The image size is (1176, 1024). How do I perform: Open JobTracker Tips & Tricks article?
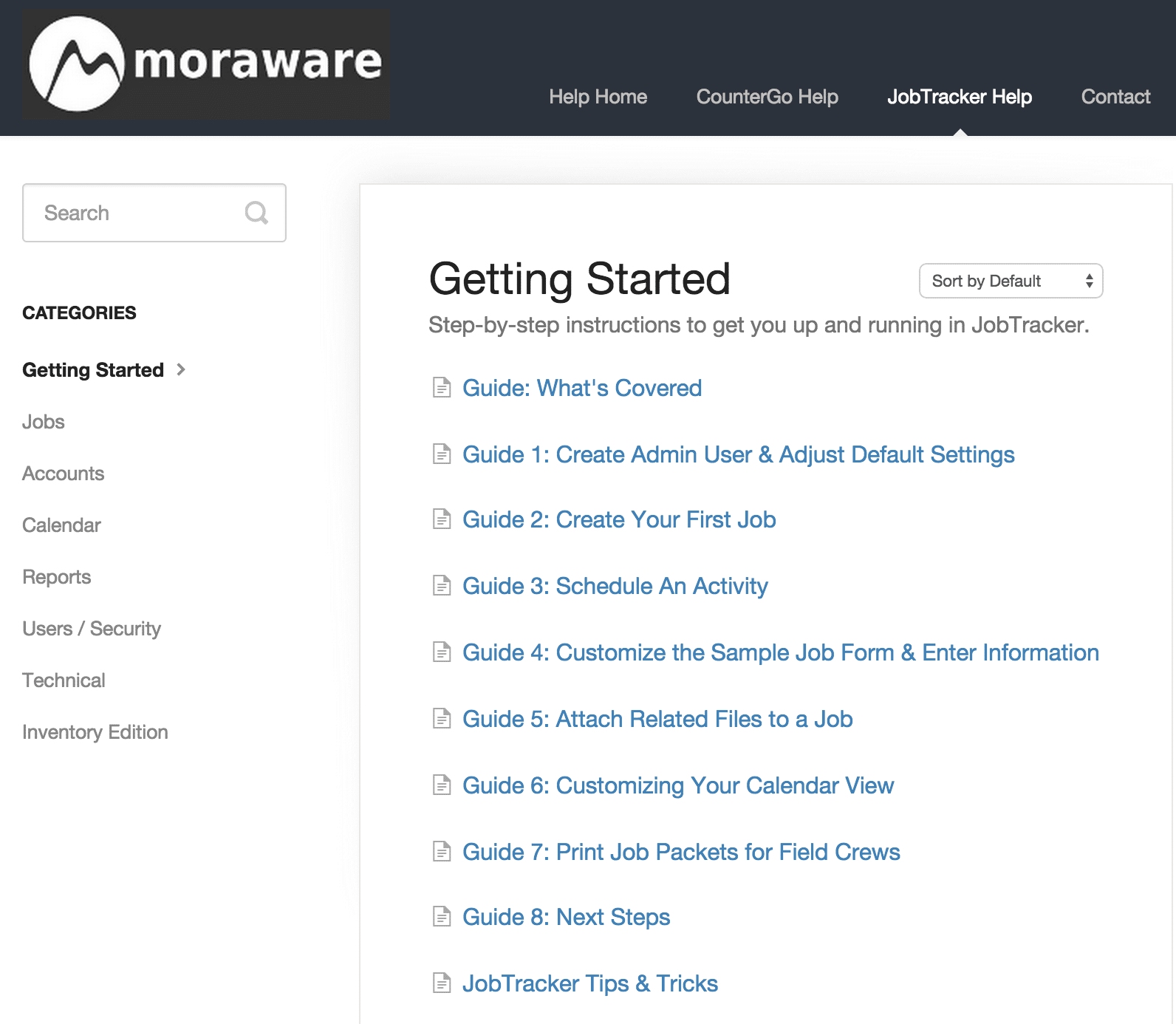tap(590, 983)
